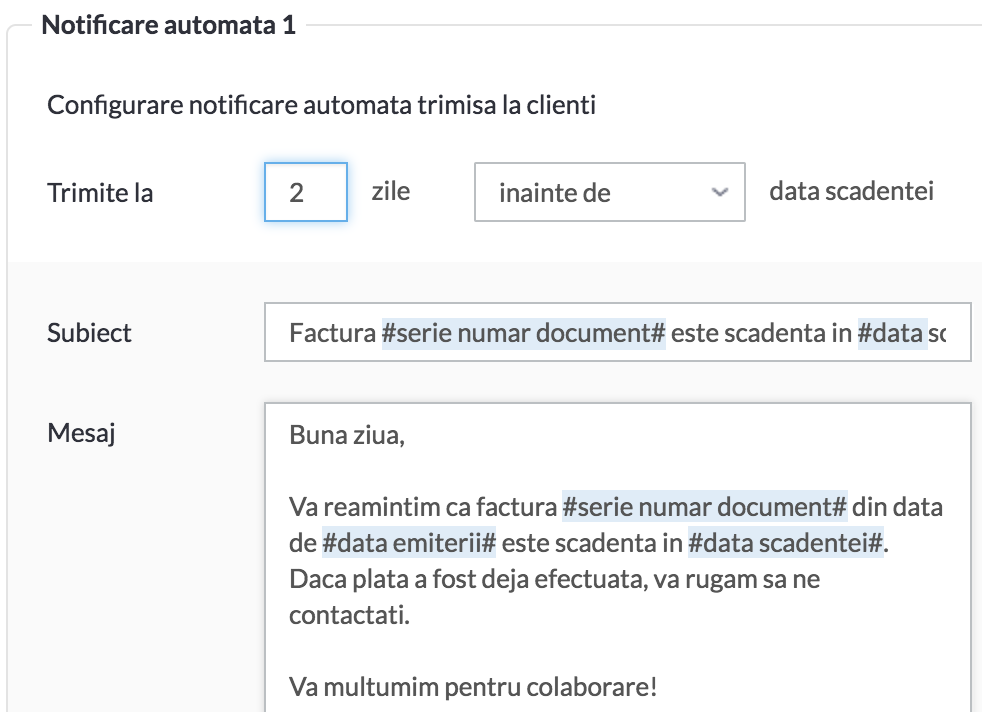Click the "Subiect" field label
The image size is (982, 712).
[89, 332]
